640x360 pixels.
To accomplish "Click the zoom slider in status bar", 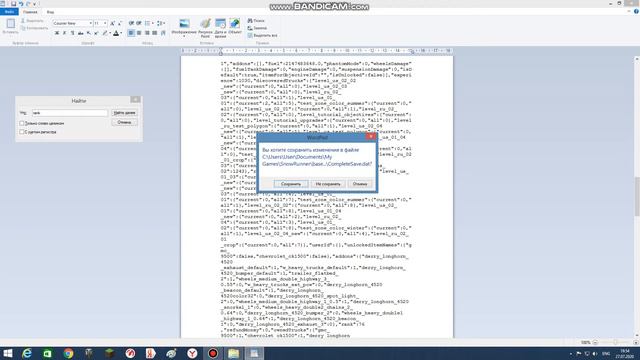I will pos(615,342).
